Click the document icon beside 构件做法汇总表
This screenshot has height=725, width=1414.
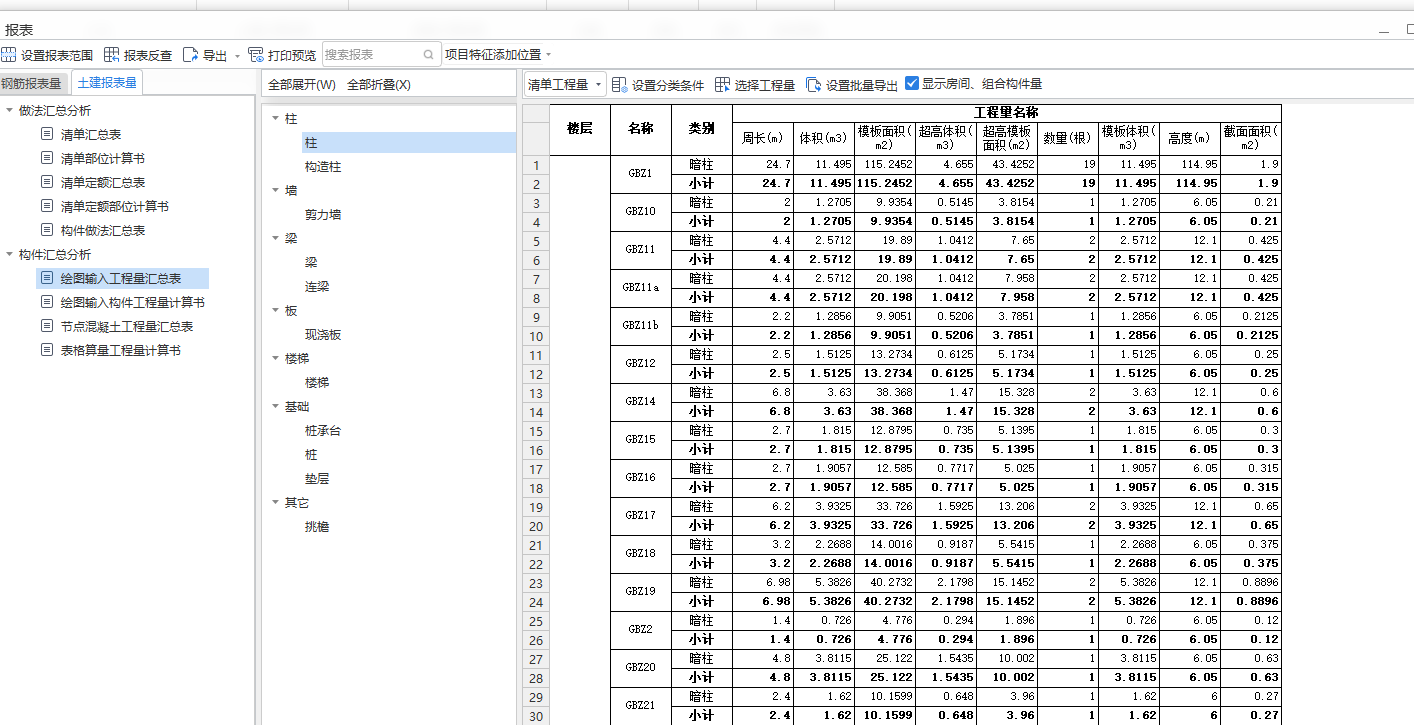click(x=46, y=229)
